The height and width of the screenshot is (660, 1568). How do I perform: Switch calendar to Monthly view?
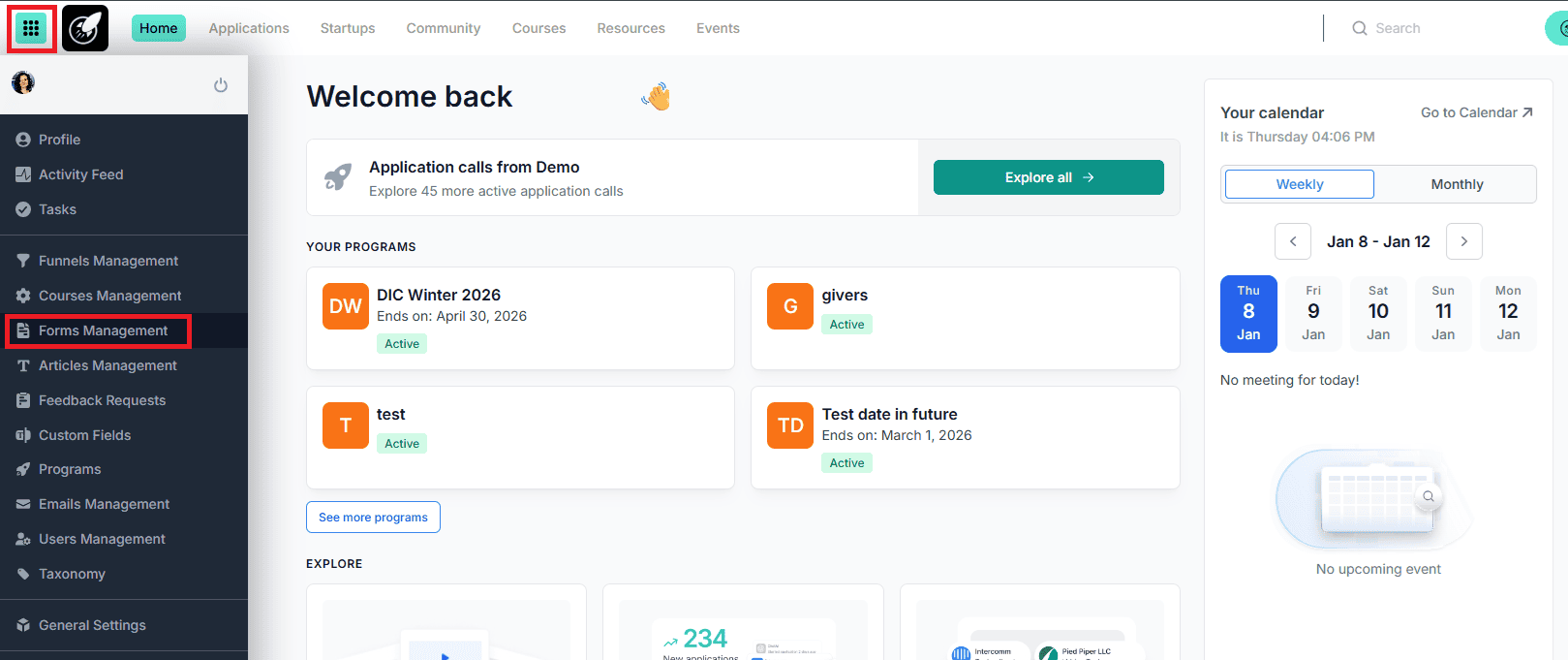pyautogui.click(x=1457, y=184)
